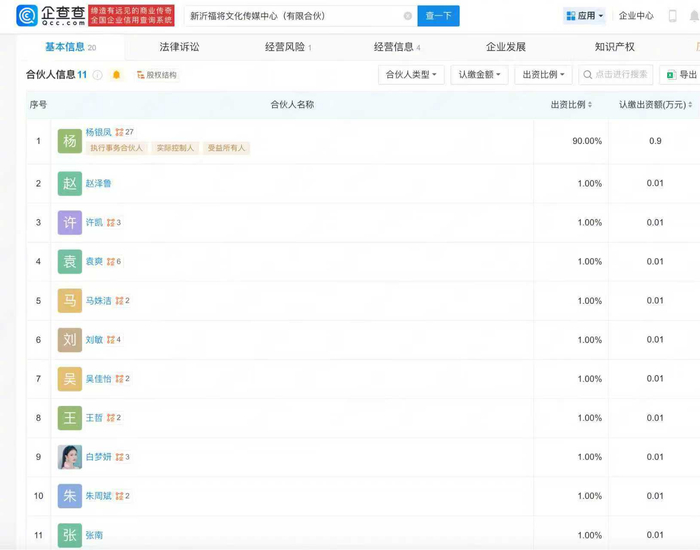This screenshot has width=700, height=550.
Task: Click the mobile phone icon in top bar
Action: tap(673, 16)
